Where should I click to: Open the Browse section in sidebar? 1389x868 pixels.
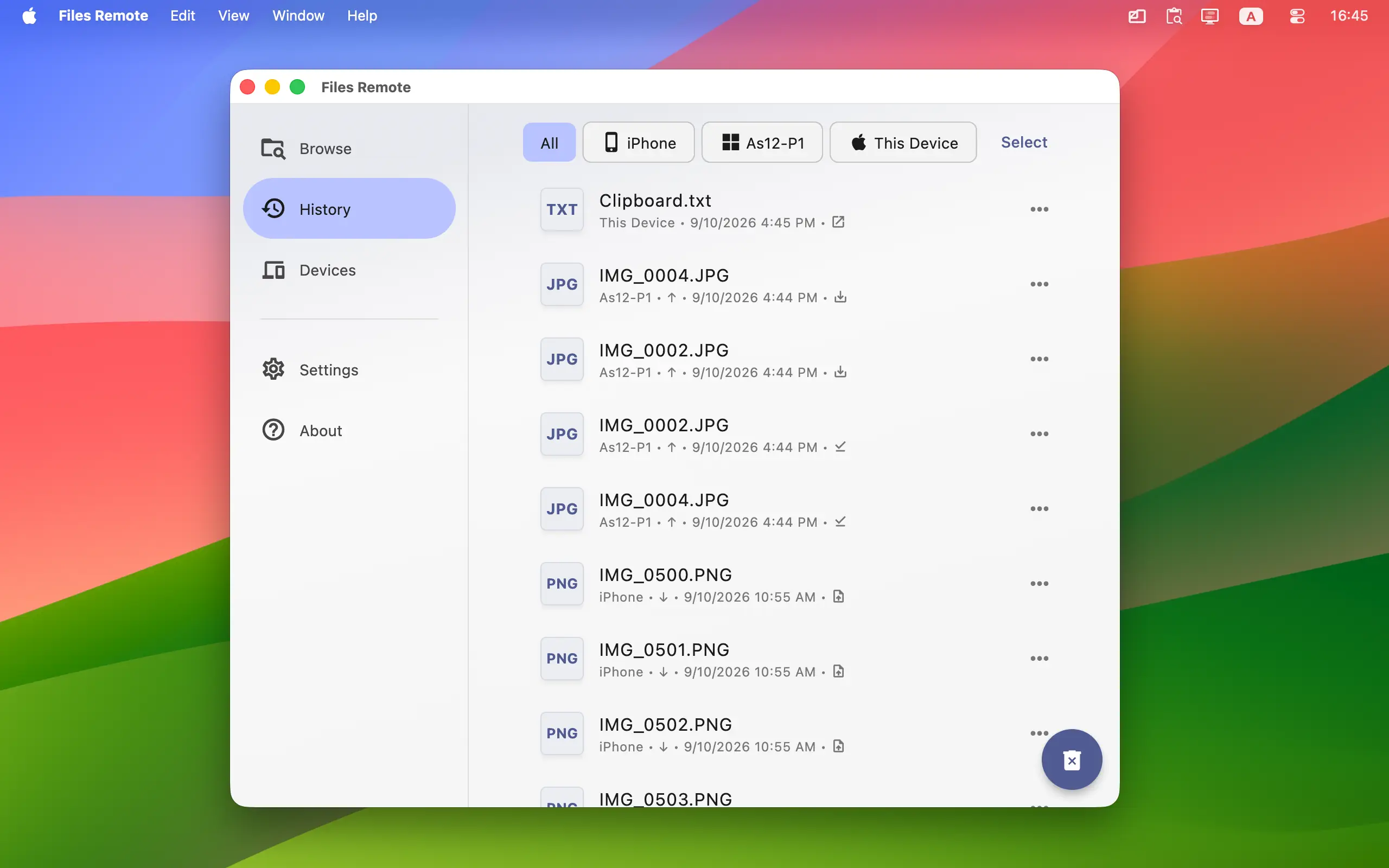[349, 149]
